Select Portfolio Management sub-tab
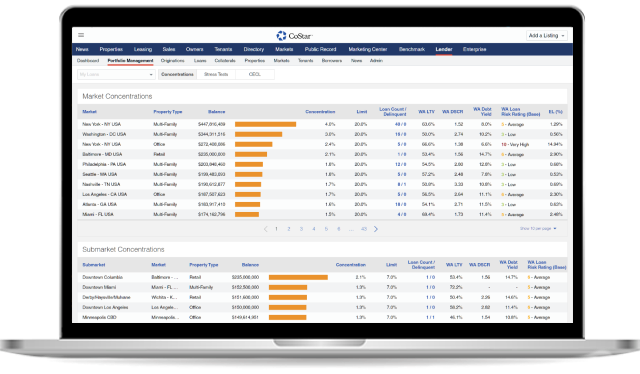The height and width of the screenshot is (374, 640). pos(130,60)
